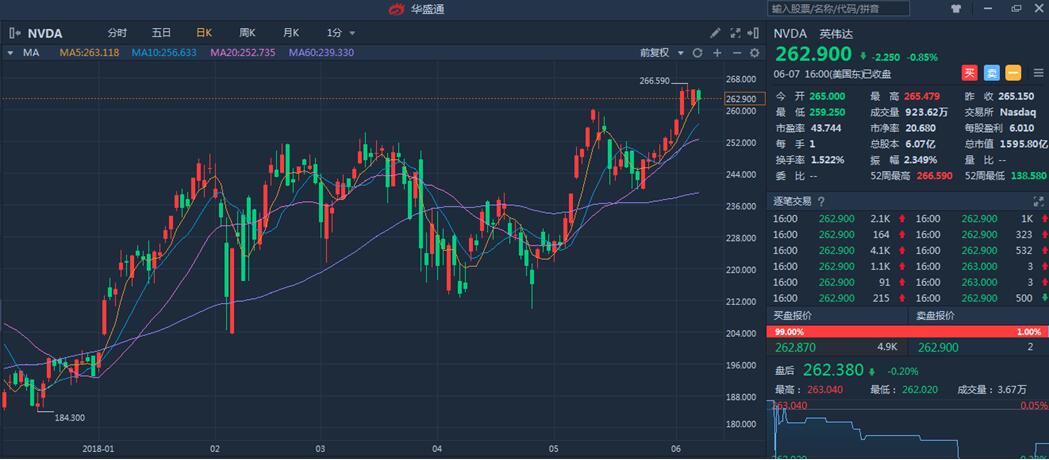Screen dimensions: 1049x460
Task: Click the MA20:252.735 indicator label
Action: pos(243,53)
